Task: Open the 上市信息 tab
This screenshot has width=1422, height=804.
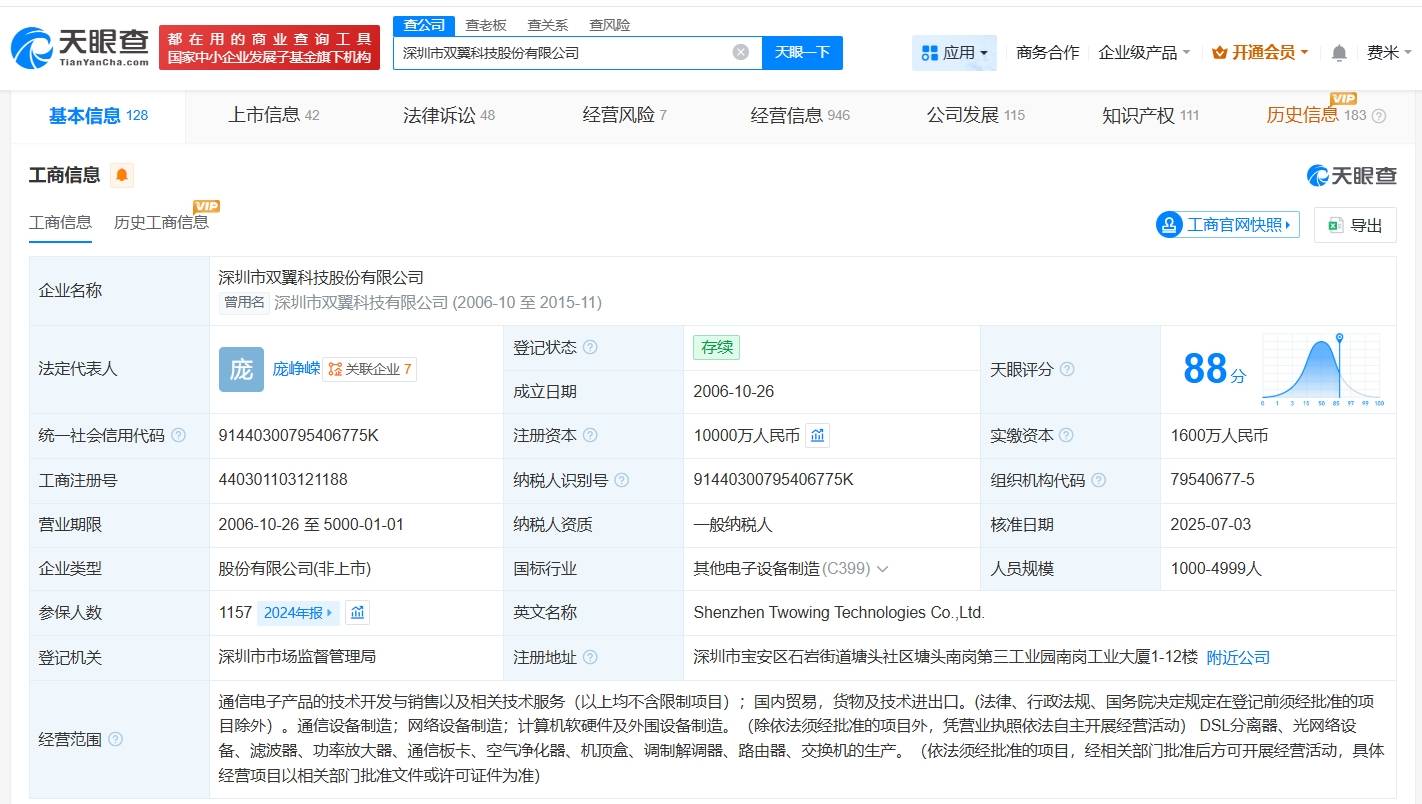Action: click(x=264, y=115)
